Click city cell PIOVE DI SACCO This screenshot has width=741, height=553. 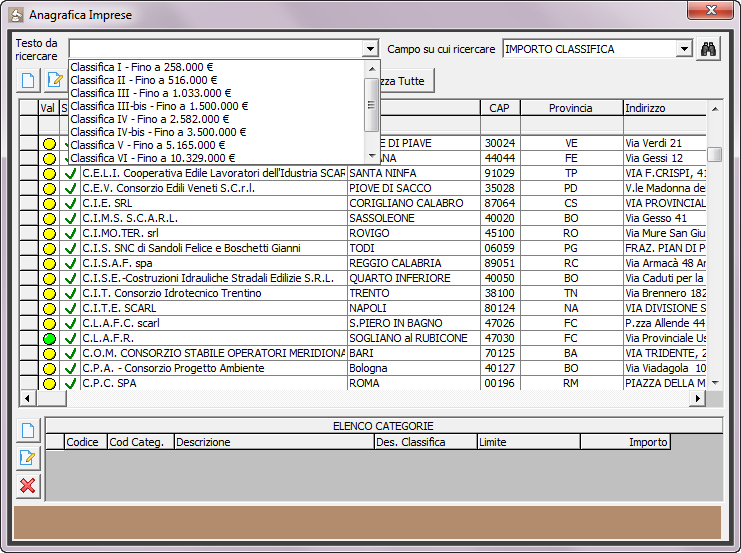pos(414,189)
